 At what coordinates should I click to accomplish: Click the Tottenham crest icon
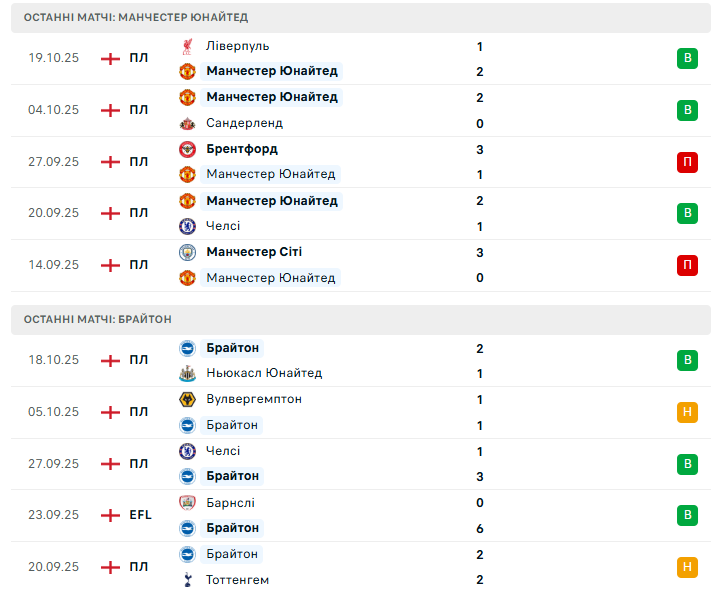pyautogui.click(x=187, y=580)
